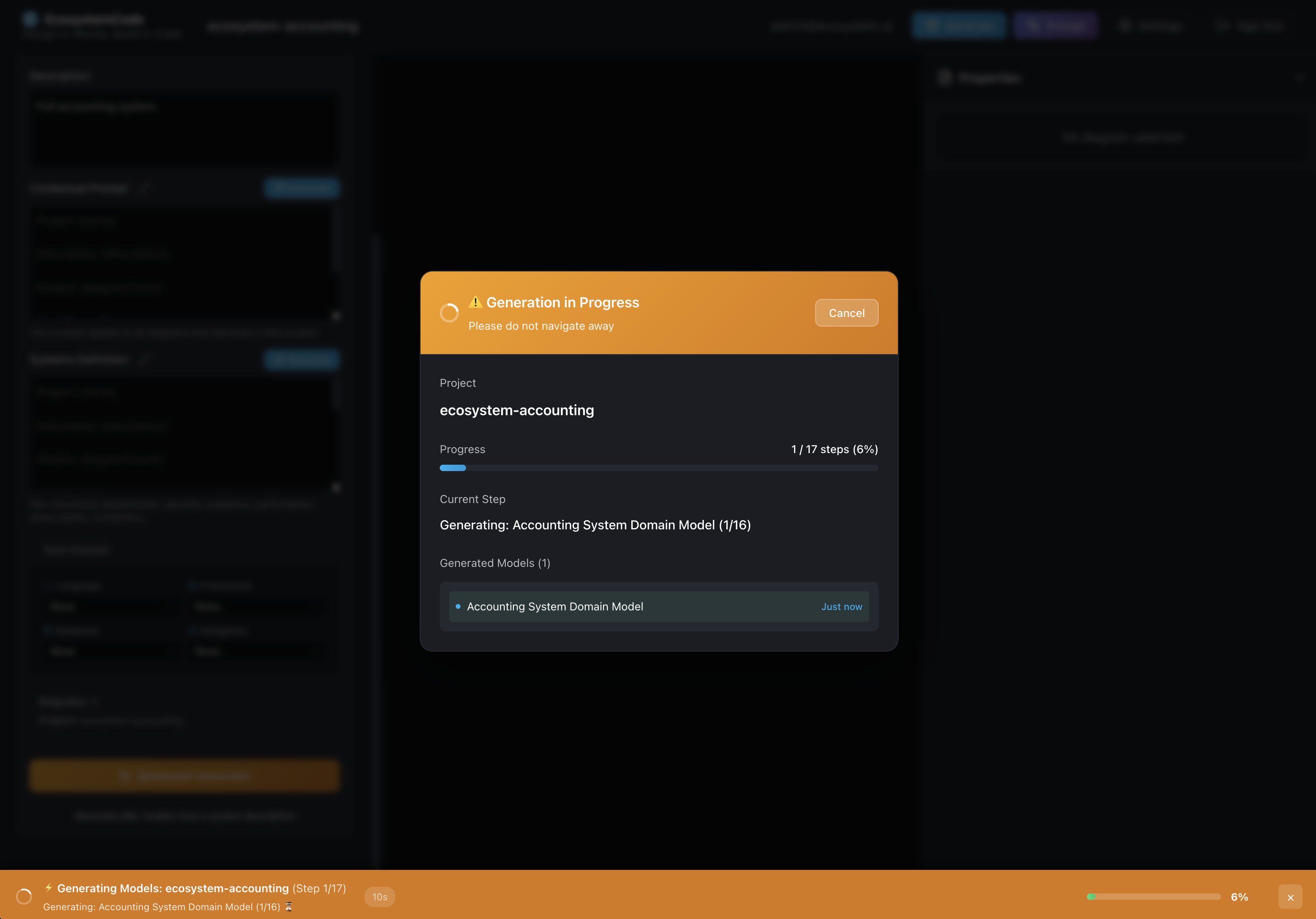Viewport: 1316px width, 919px height.
Task: Click the loading spinner in the dialog header
Action: [x=450, y=313]
